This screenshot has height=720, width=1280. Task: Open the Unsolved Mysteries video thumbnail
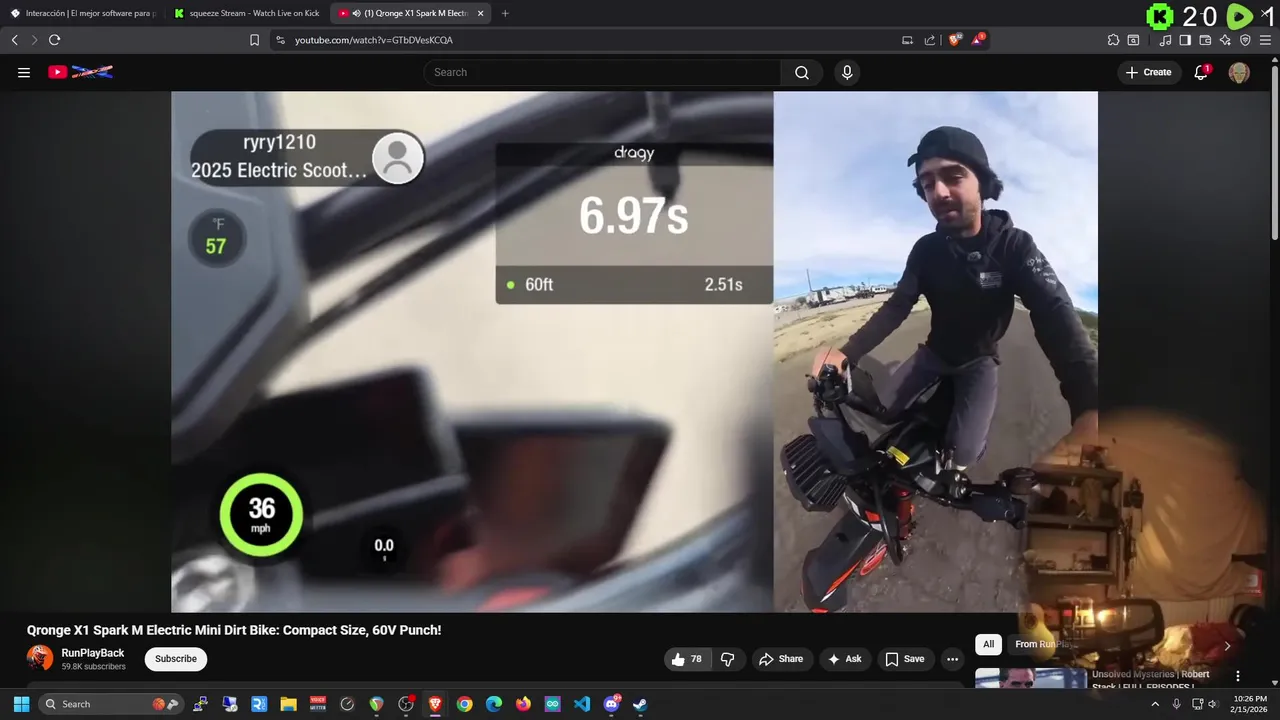(1030, 678)
